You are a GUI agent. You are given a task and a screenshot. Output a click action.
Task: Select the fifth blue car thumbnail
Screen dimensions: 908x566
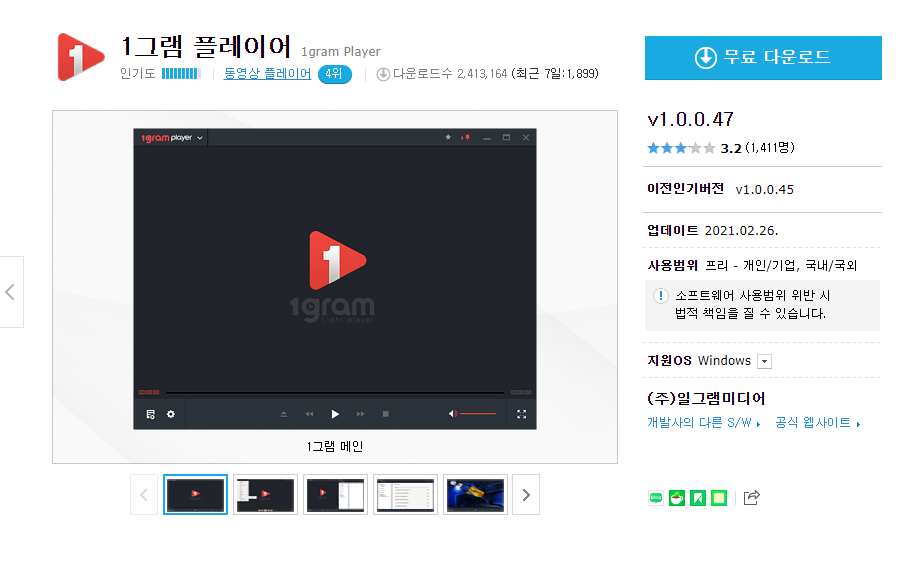pos(475,495)
